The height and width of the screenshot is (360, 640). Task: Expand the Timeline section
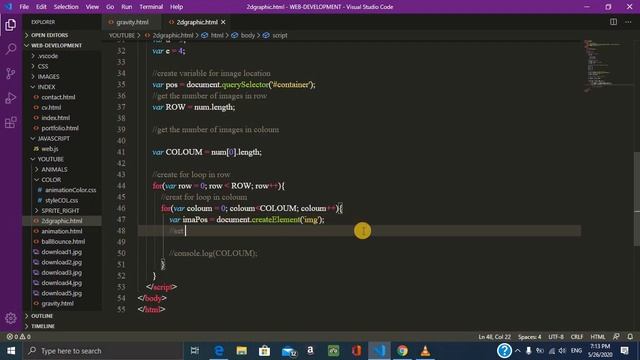pos(62,326)
